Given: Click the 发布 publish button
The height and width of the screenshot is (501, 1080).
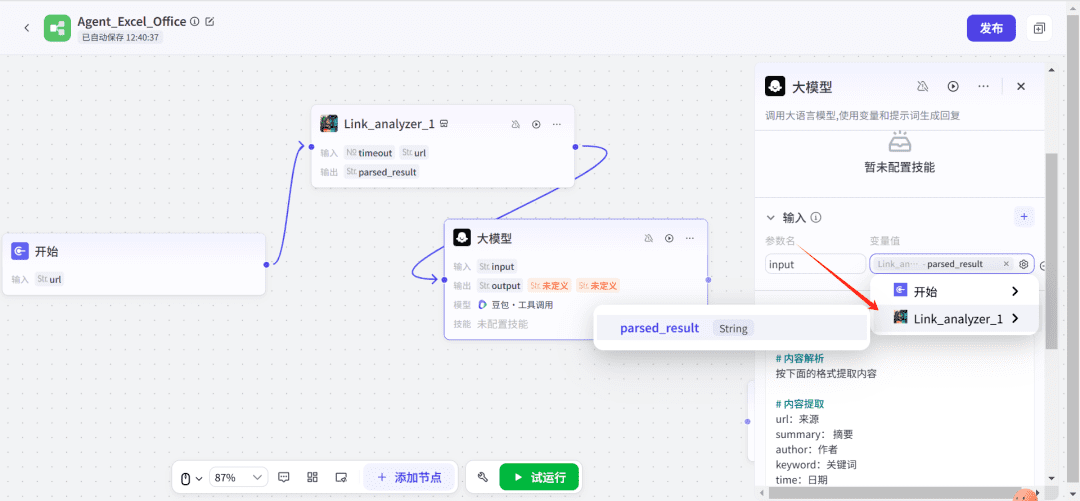Looking at the screenshot, I should pos(991,28).
